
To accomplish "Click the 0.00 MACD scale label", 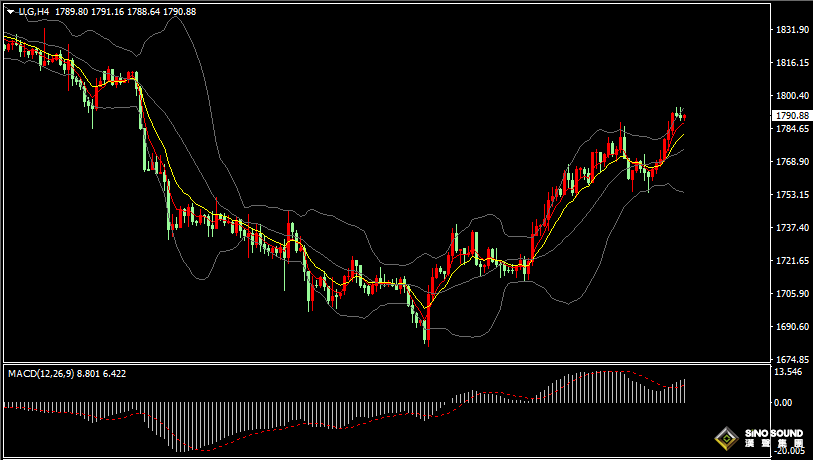I will 783,402.
